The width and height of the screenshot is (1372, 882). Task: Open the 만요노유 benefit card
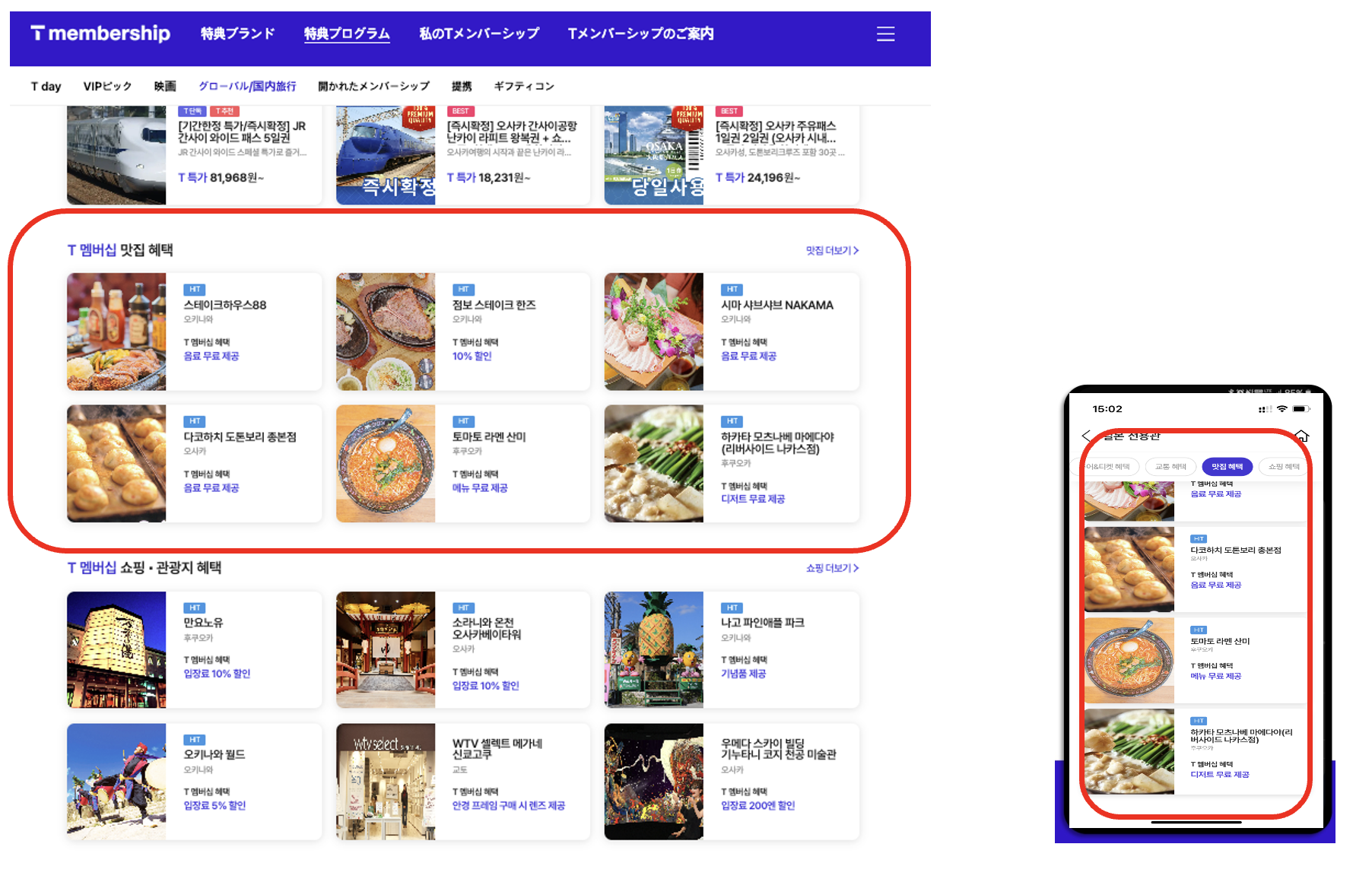pos(194,650)
